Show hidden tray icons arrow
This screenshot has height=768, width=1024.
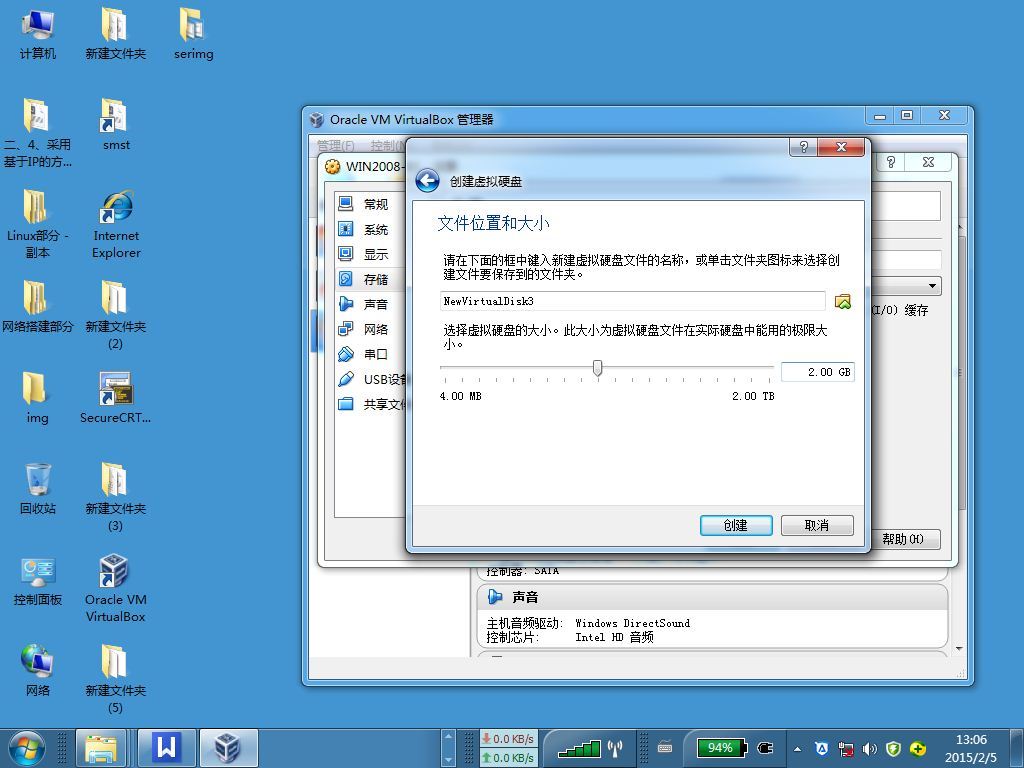797,749
